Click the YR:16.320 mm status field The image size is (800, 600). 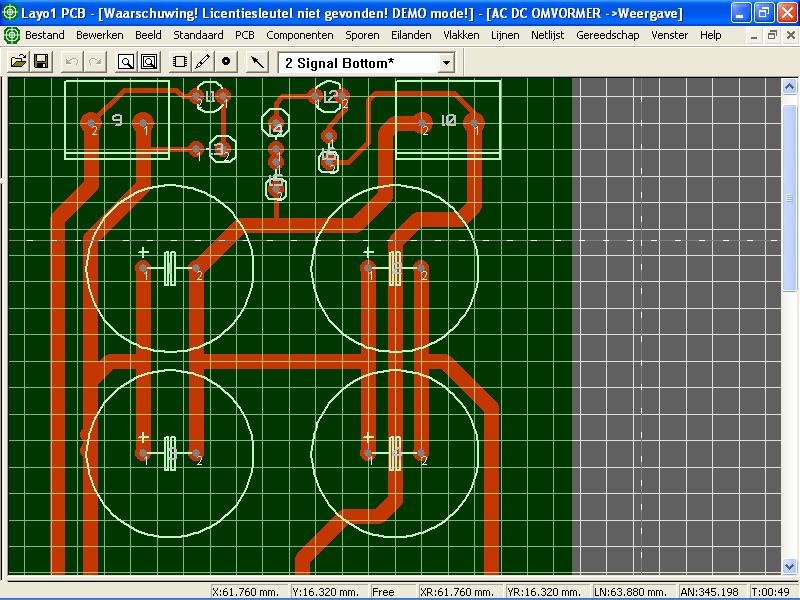tap(547, 592)
